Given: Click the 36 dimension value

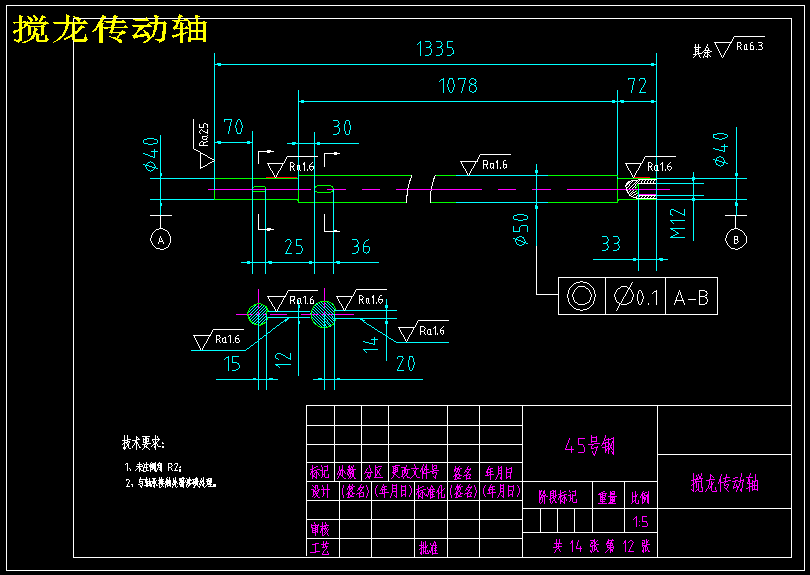Looking at the screenshot, I should pyautogui.click(x=361, y=247).
